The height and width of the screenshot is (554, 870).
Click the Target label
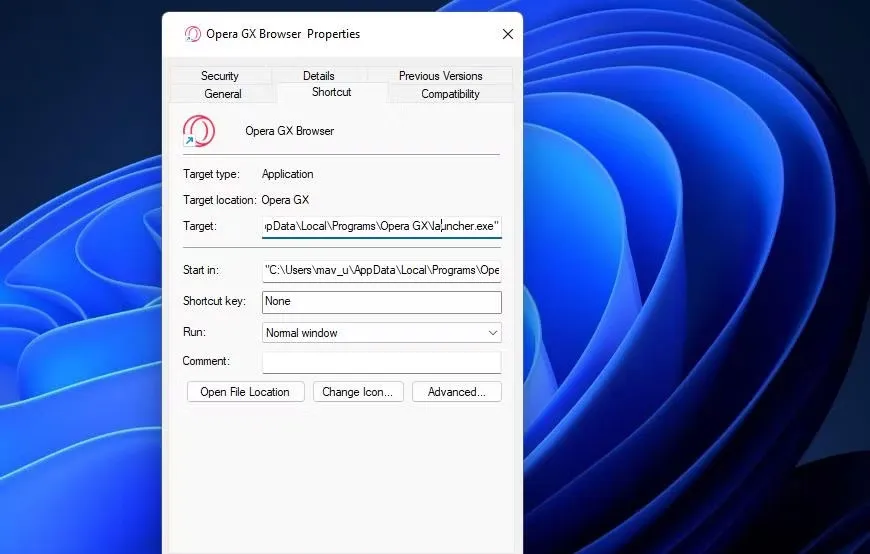(200, 226)
